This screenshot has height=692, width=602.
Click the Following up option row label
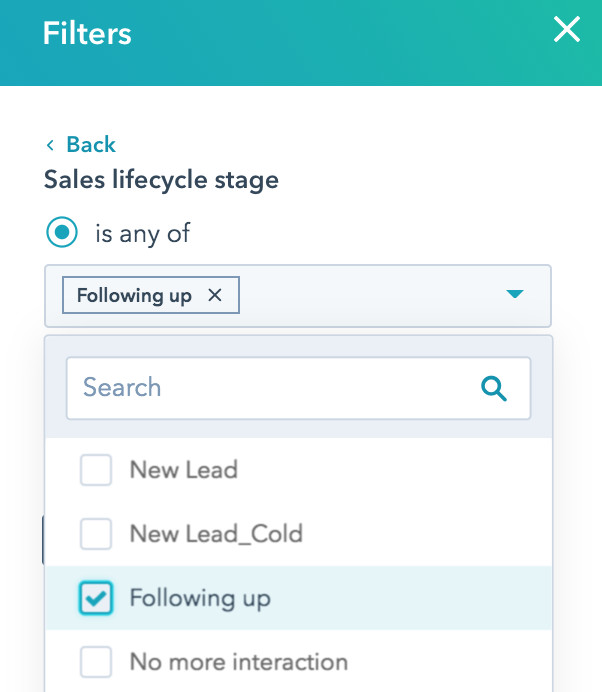pos(200,598)
